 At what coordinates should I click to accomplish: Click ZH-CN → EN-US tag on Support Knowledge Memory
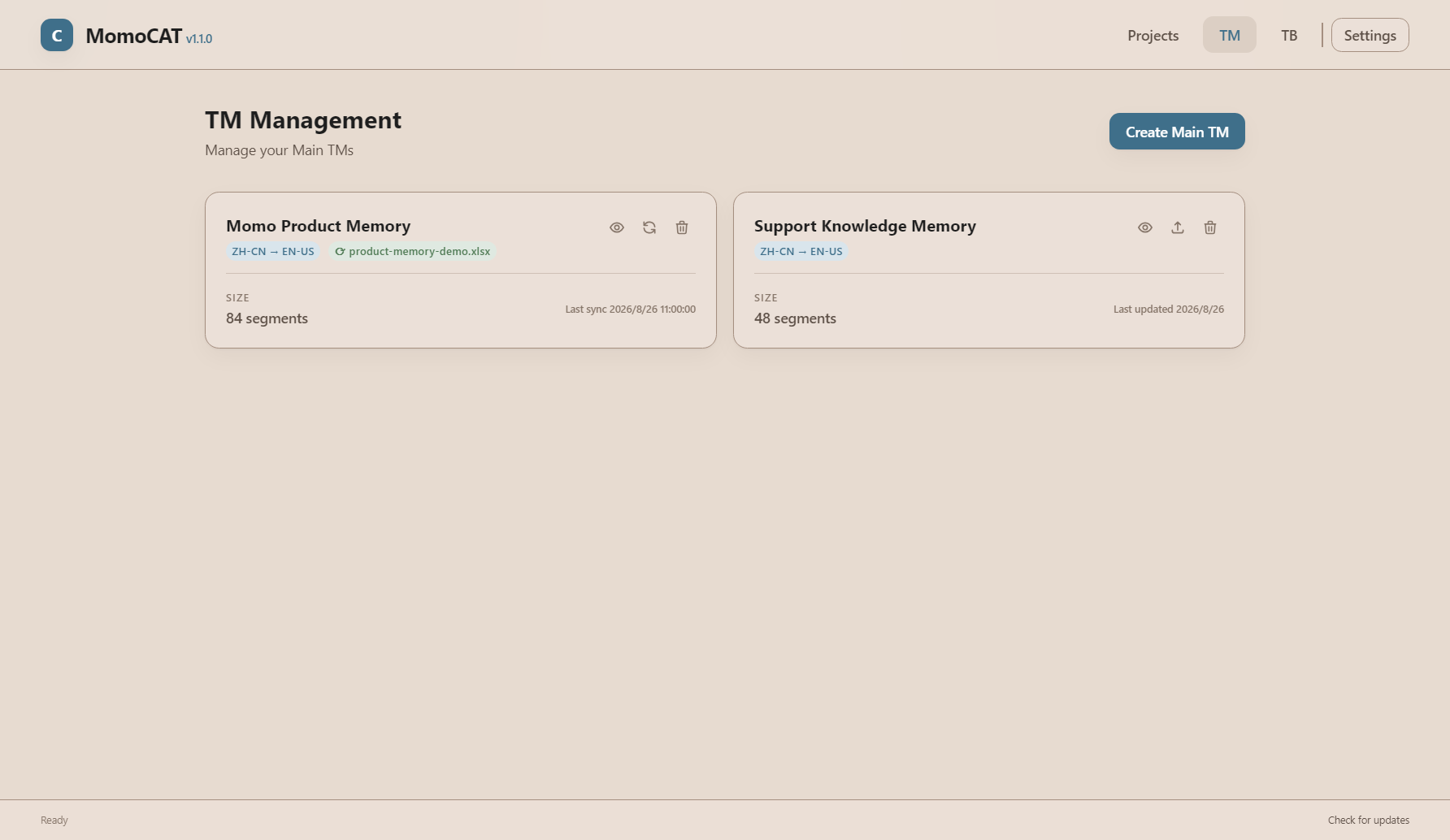pyautogui.click(x=801, y=251)
